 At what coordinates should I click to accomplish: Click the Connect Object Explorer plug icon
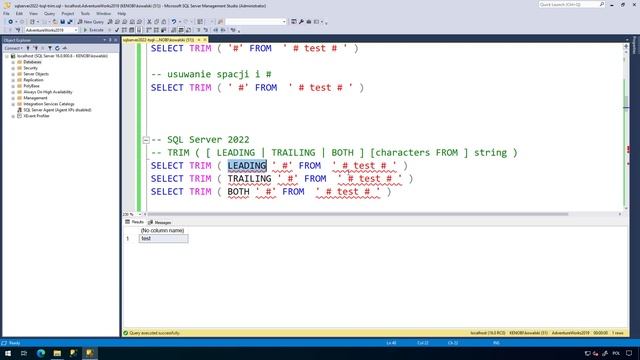(28, 48)
